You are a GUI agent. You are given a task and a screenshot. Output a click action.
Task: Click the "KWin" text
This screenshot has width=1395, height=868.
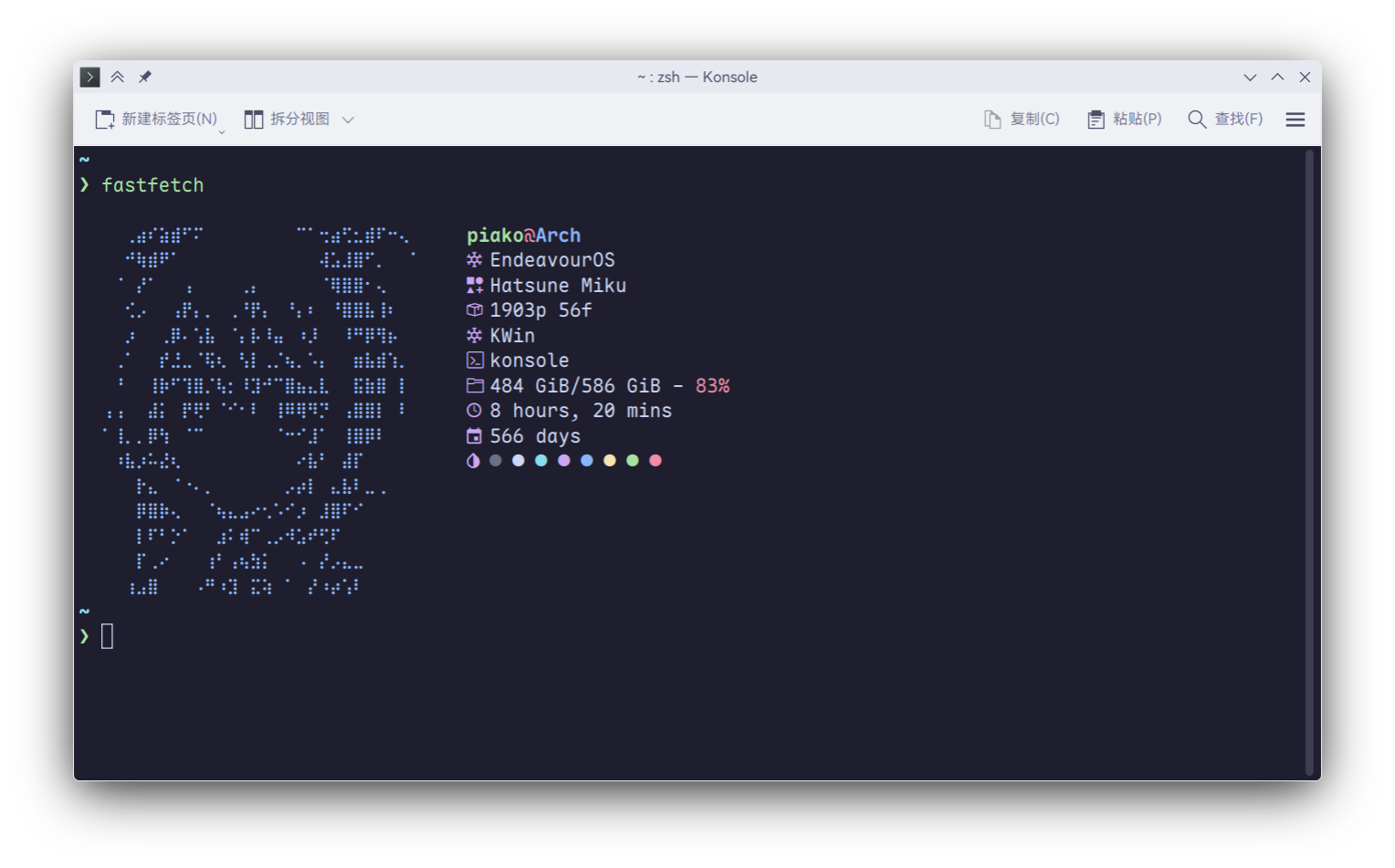click(x=512, y=336)
